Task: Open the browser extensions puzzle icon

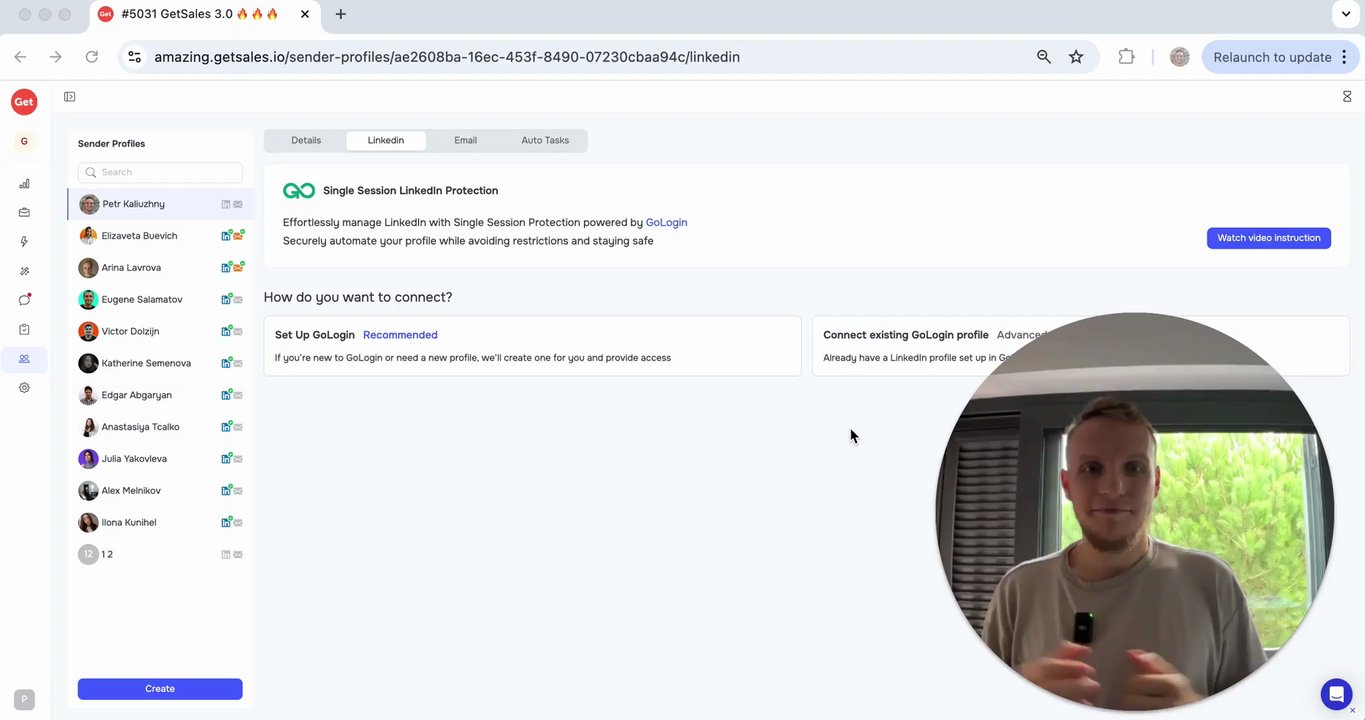Action: tap(1126, 57)
